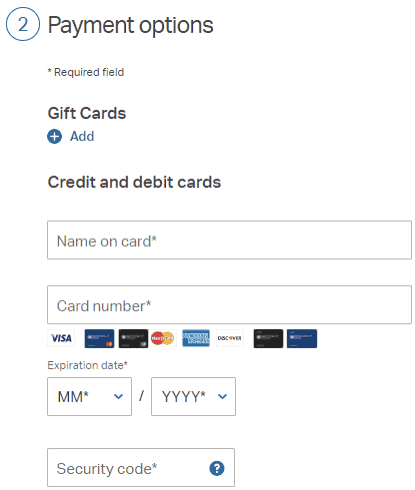
Task: Focus the Security code field
Action: click(x=141, y=467)
